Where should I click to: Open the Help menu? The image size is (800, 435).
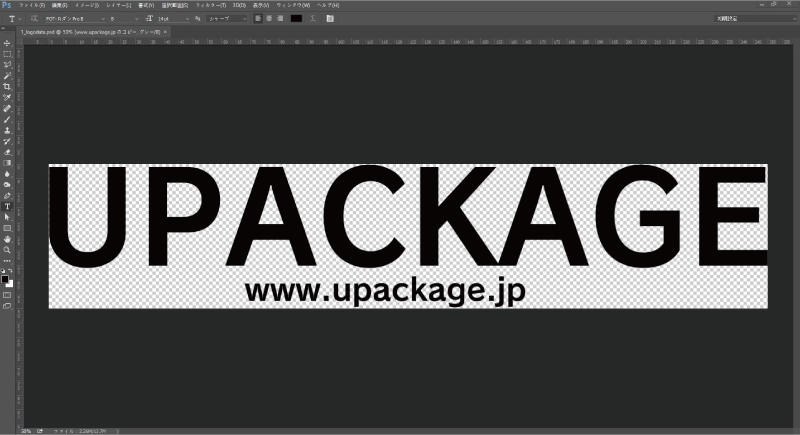pyautogui.click(x=328, y=5)
